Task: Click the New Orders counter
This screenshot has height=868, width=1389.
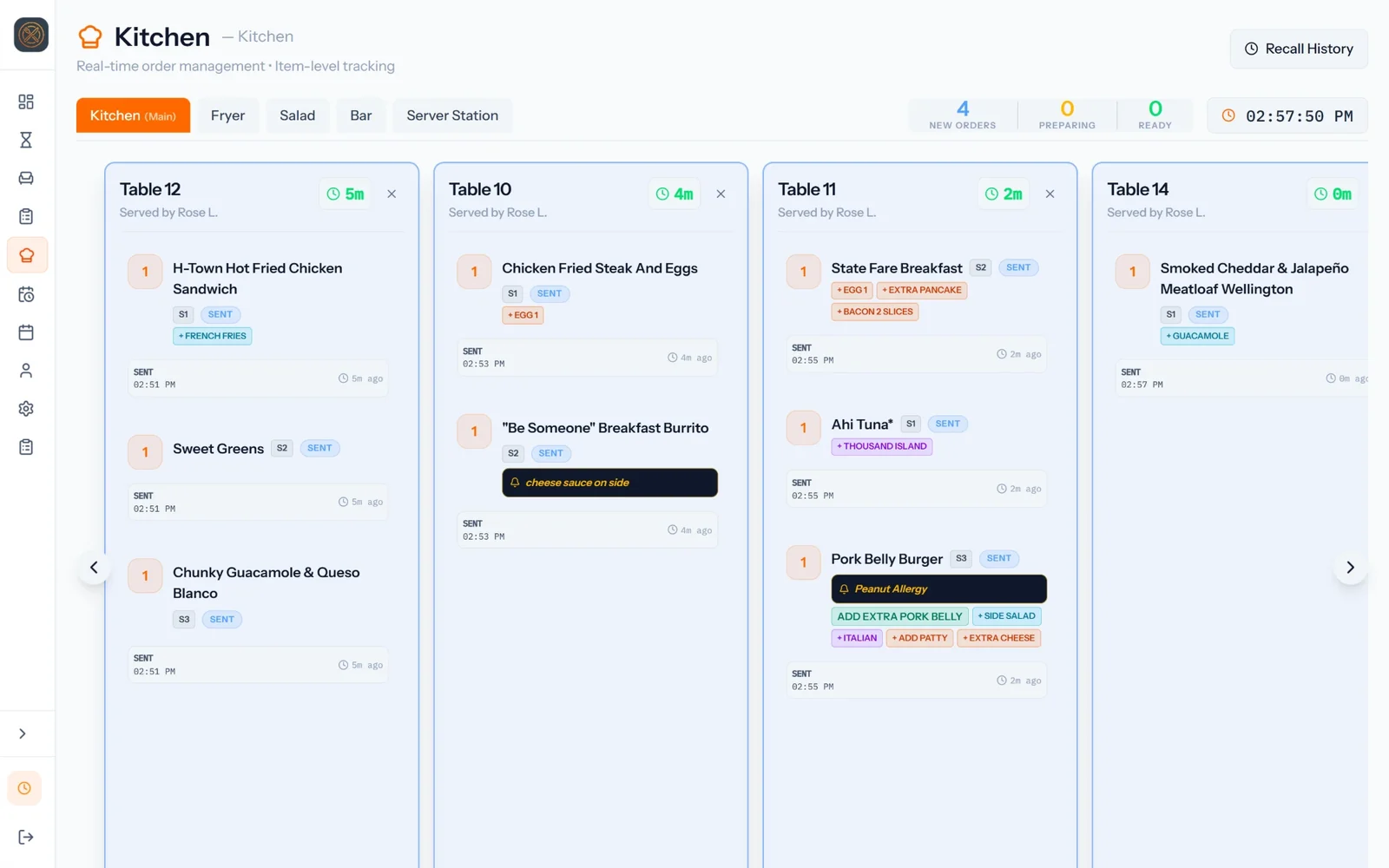Action: coord(963,115)
